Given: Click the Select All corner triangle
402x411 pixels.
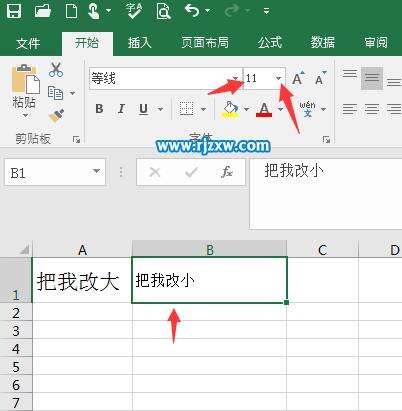Looking at the screenshot, I should 24,250.
